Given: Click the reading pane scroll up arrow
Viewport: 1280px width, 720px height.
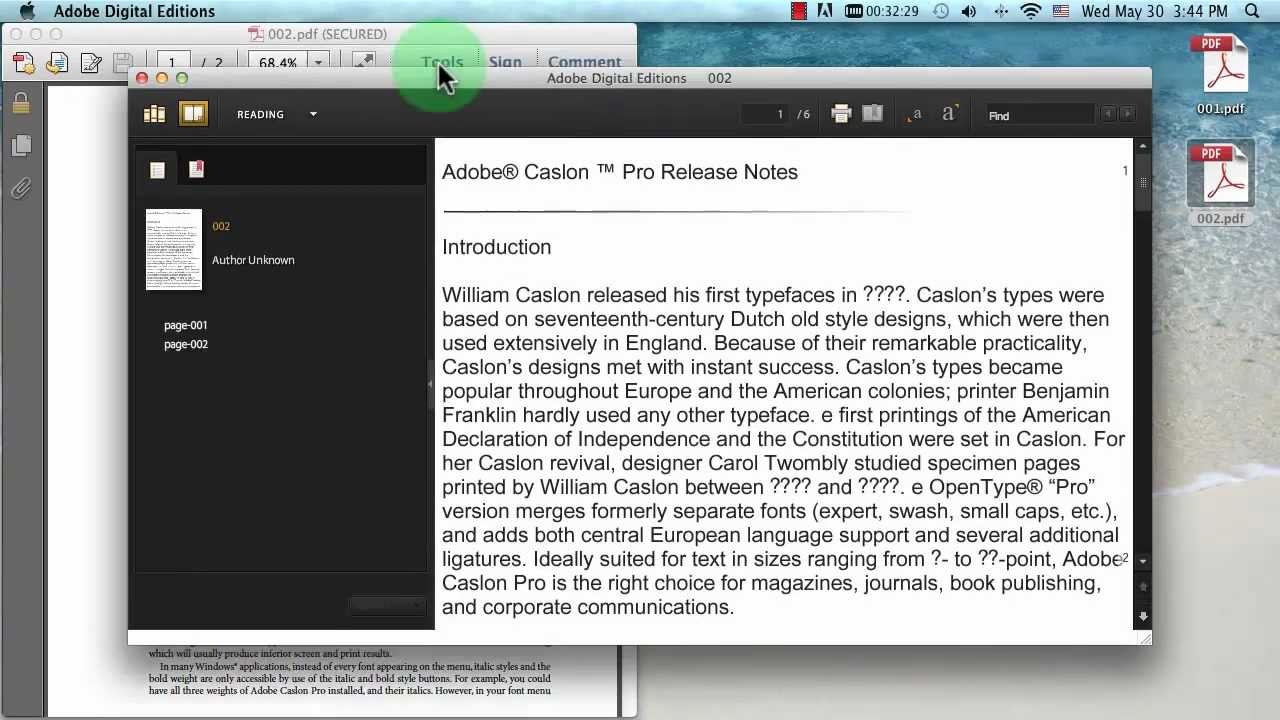Looking at the screenshot, I should (x=1143, y=147).
